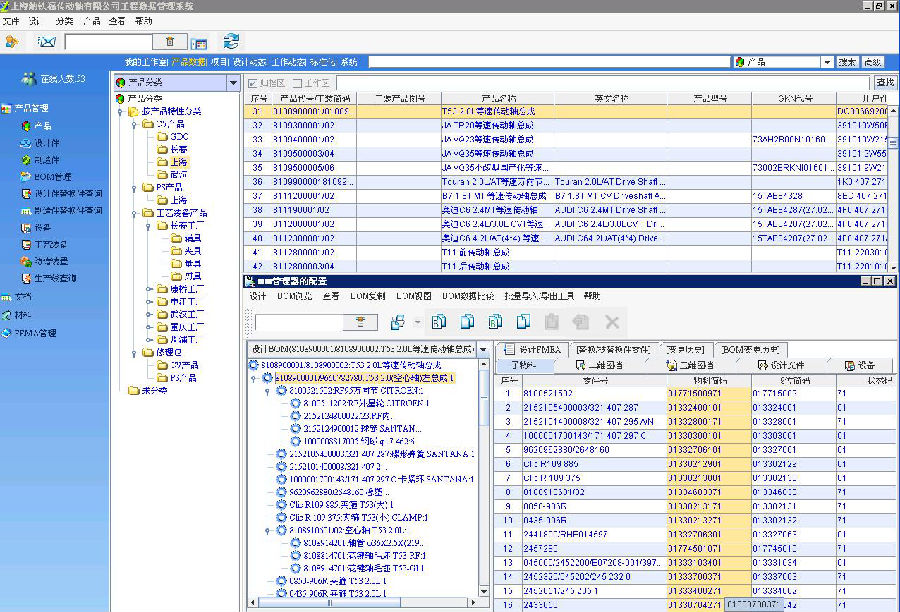Click the 查找 button above the product table
This screenshot has height=612, width=900.
point(884,82)
